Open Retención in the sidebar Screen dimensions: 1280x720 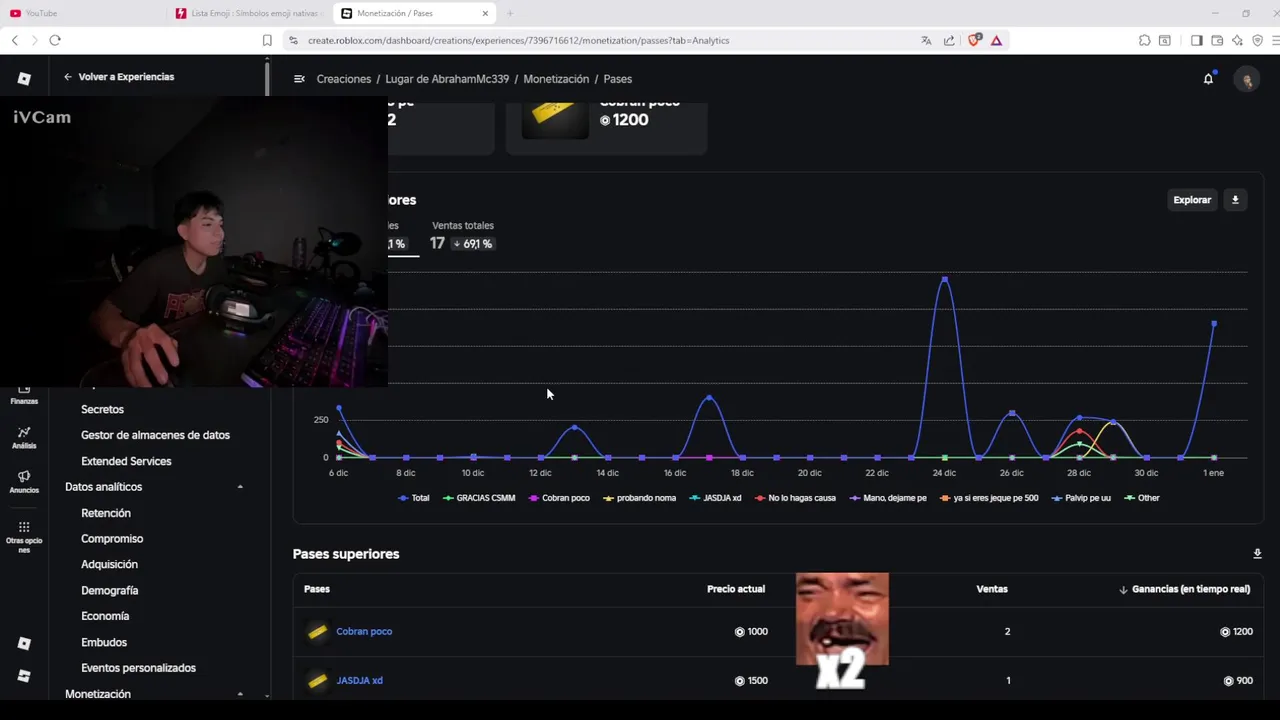(106, 513)
